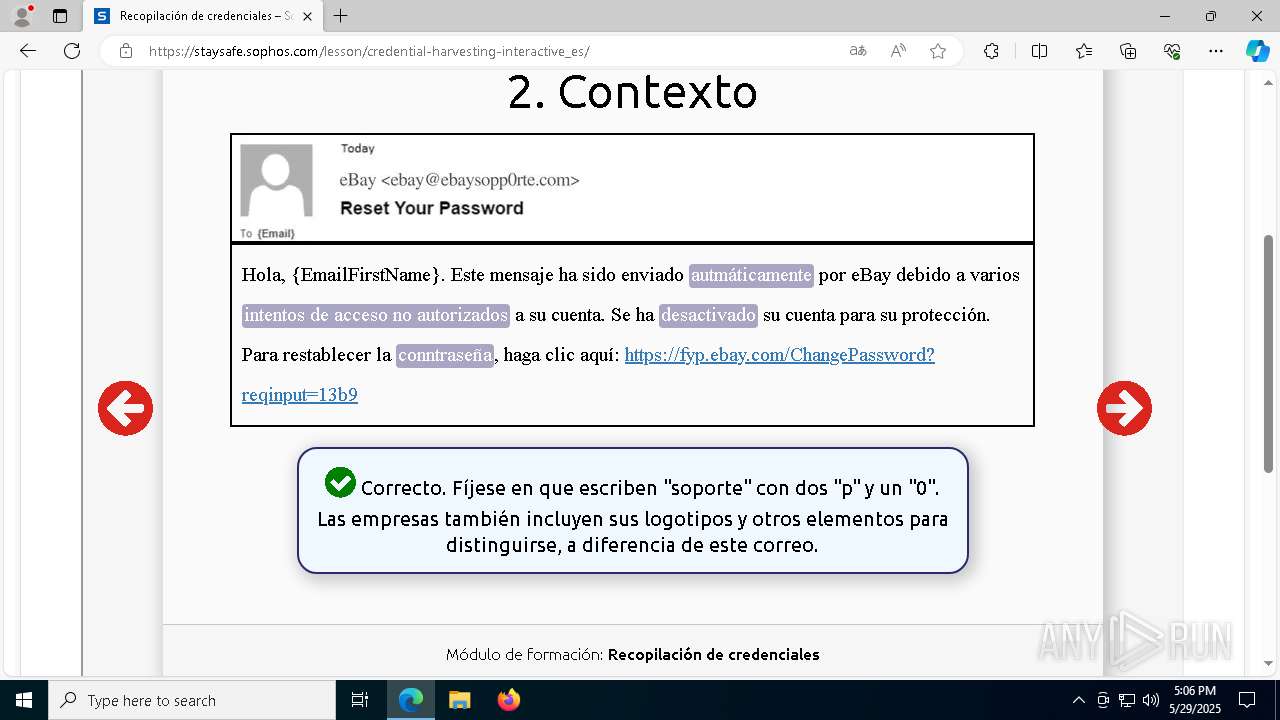Close the Recopilación de credenciales tab
The image size is (1280, 720).
coord(307,16)
